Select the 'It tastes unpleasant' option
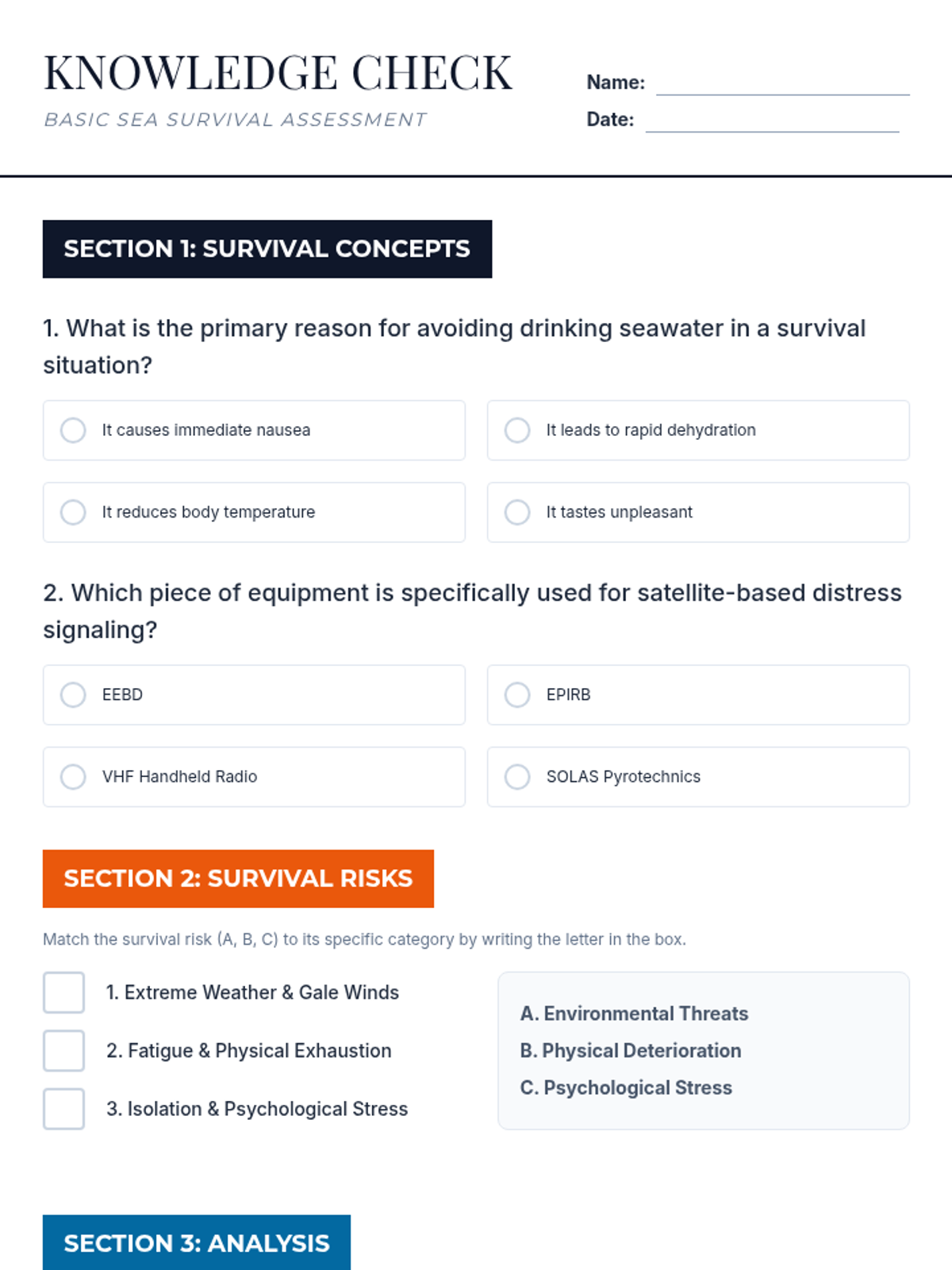 pos(517,512)
